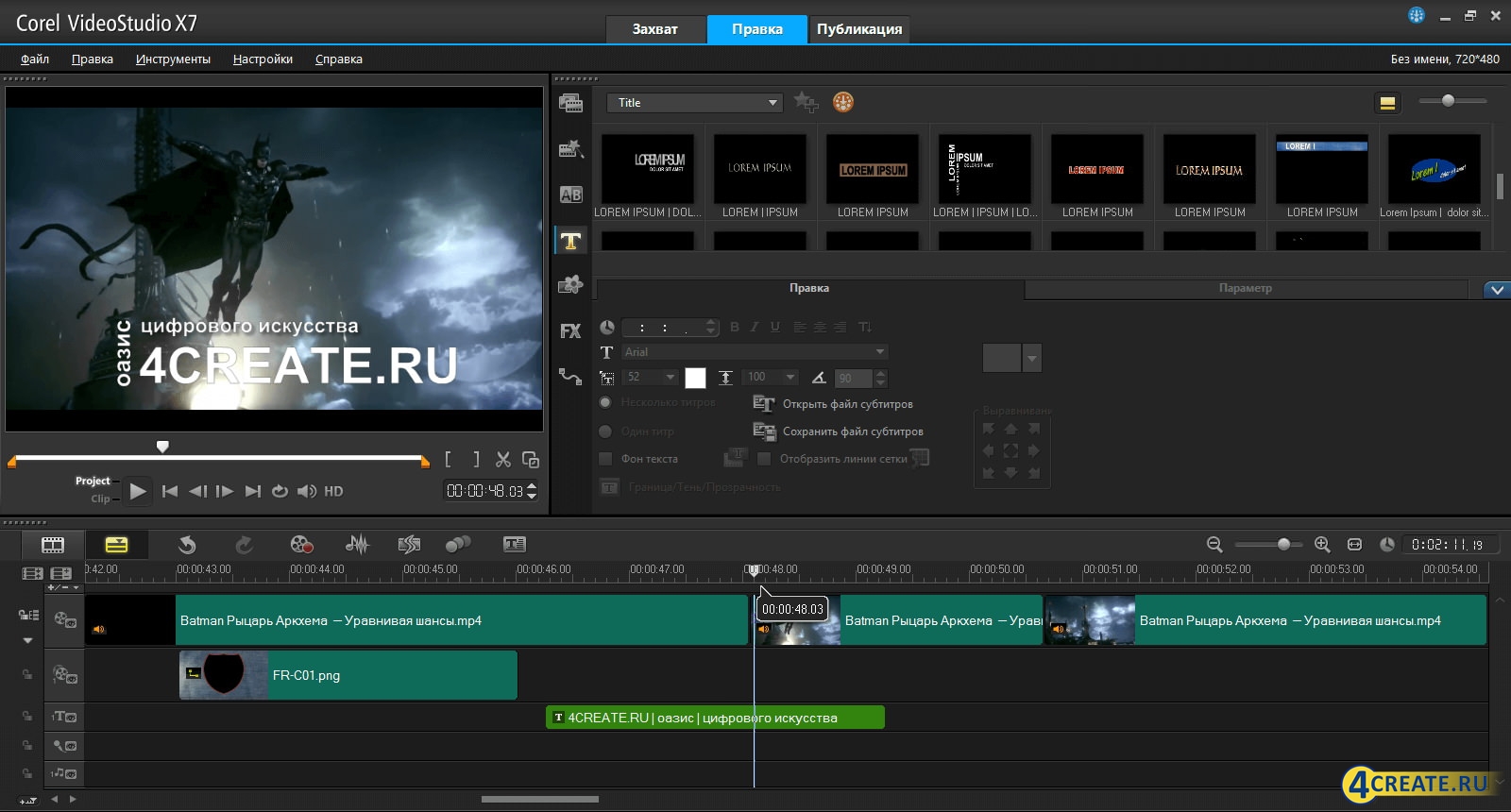Viewport: 1511px width, 812px height.
Task: Open the Path library icon
Action: [x=570, y=376]
